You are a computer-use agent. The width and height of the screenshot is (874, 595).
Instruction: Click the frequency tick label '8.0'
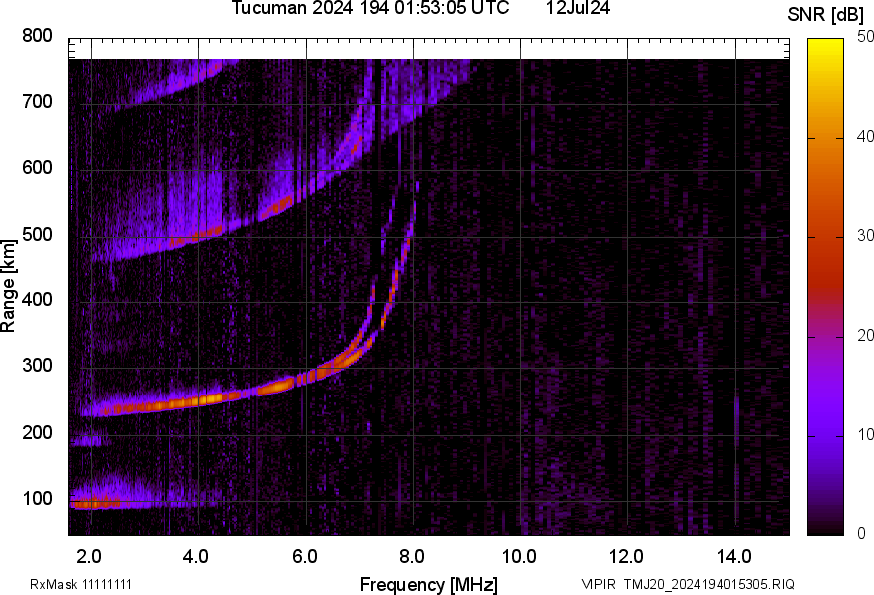[x=411, y=556]
